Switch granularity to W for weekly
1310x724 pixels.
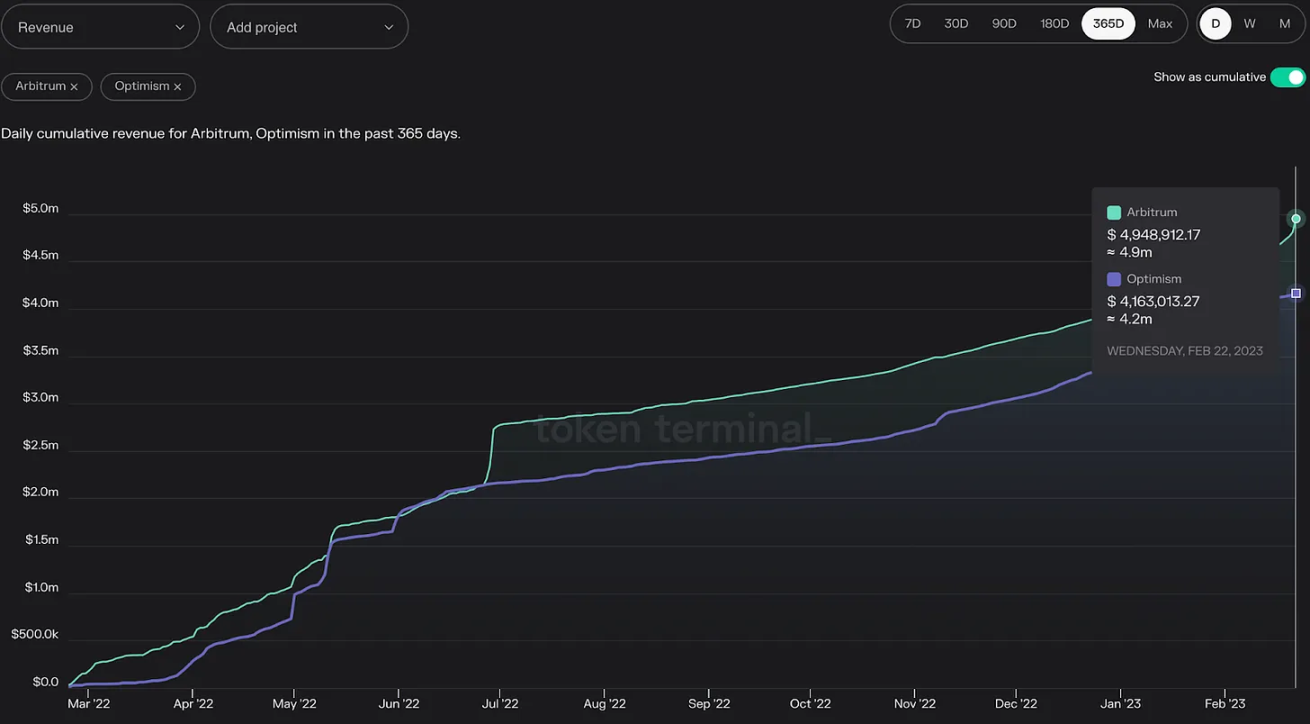(1249, 23)
